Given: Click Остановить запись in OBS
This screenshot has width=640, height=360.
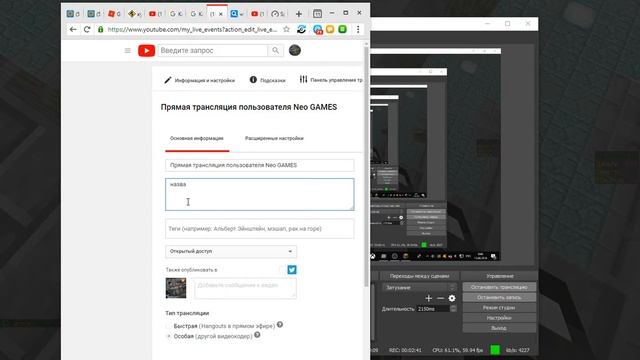Looking at the screenshot, I should (x=499, y=298).
